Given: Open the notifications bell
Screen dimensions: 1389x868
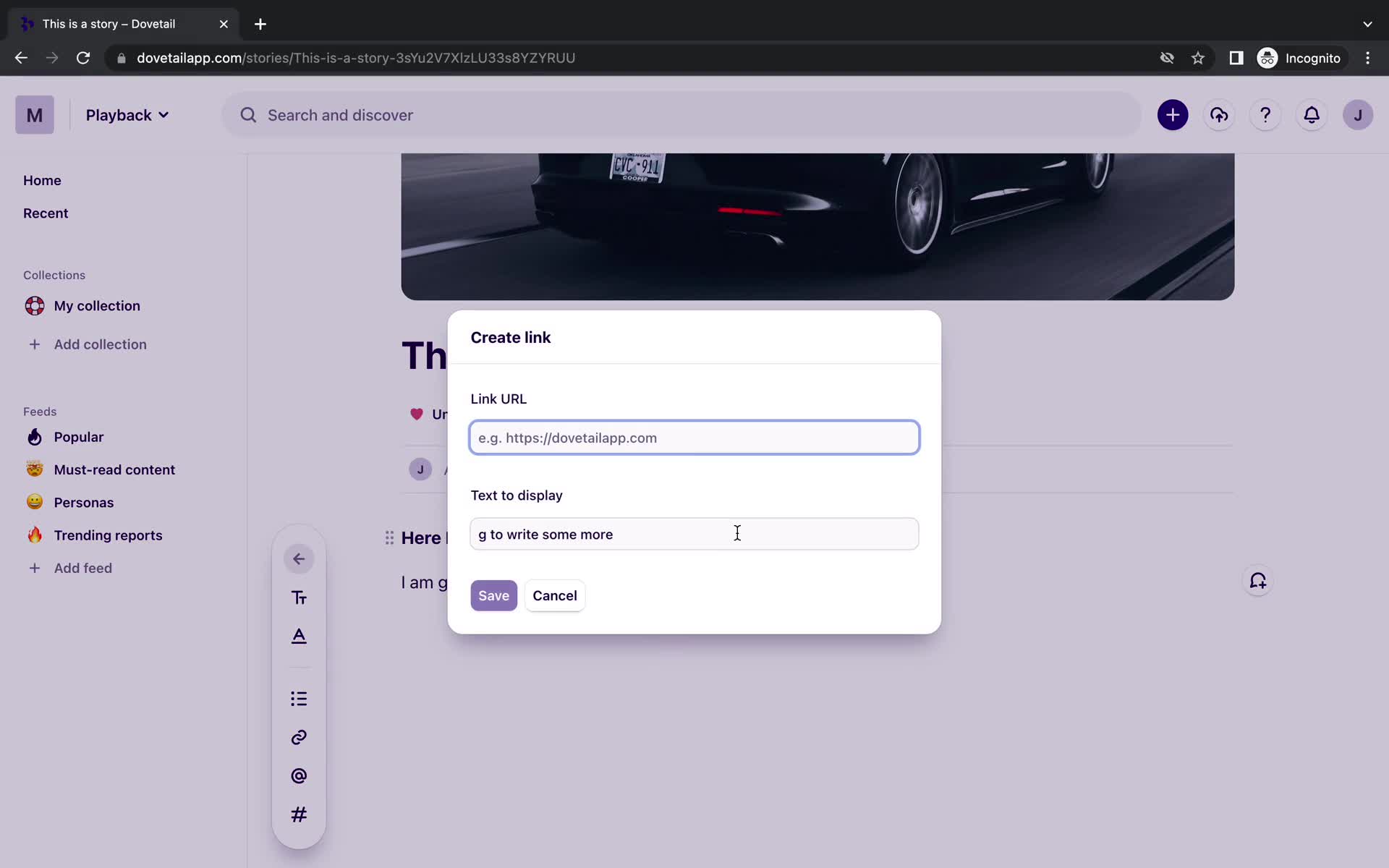Looking at the screenshot, I should (1312, 115).
